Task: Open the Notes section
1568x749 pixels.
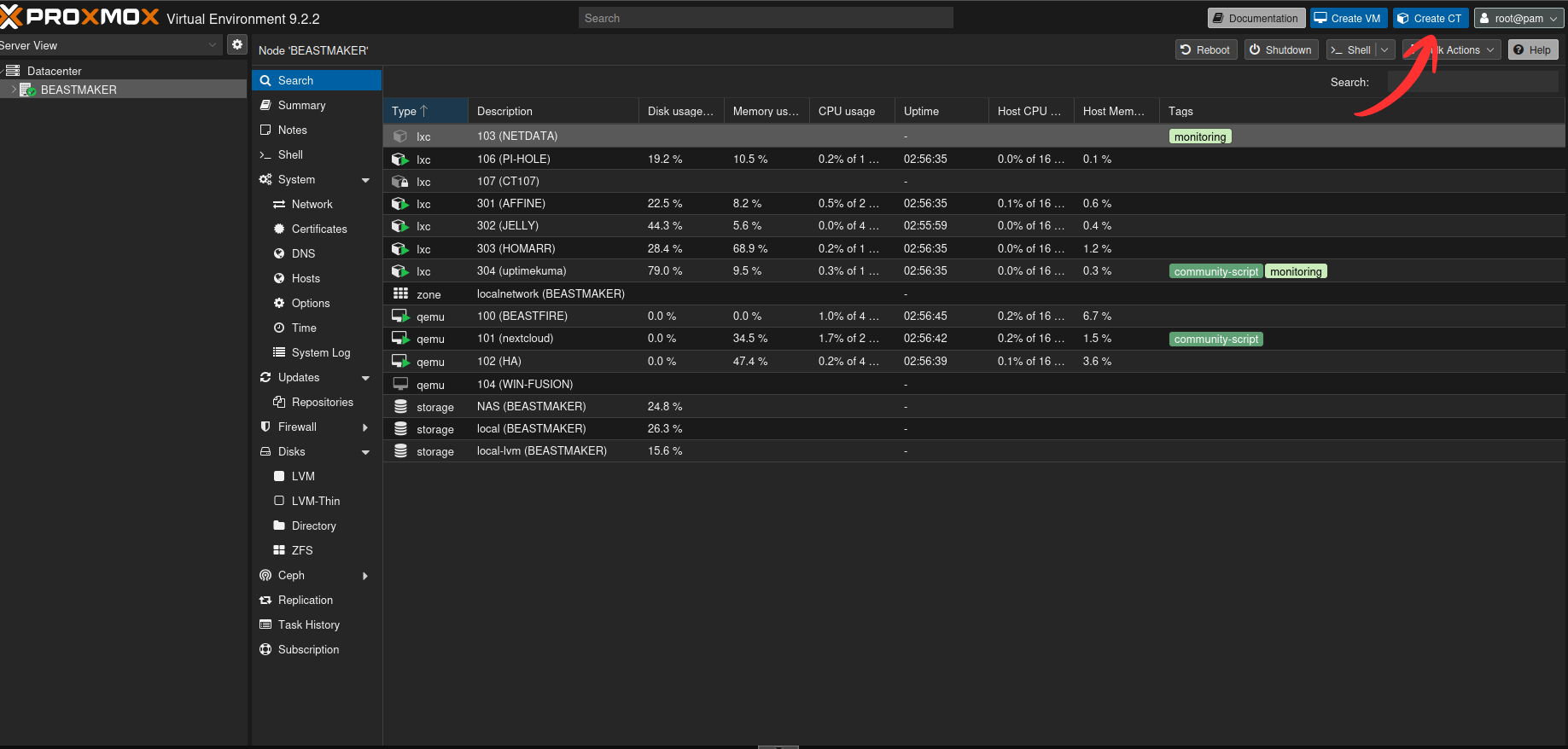Action: (x=317, y=131)
